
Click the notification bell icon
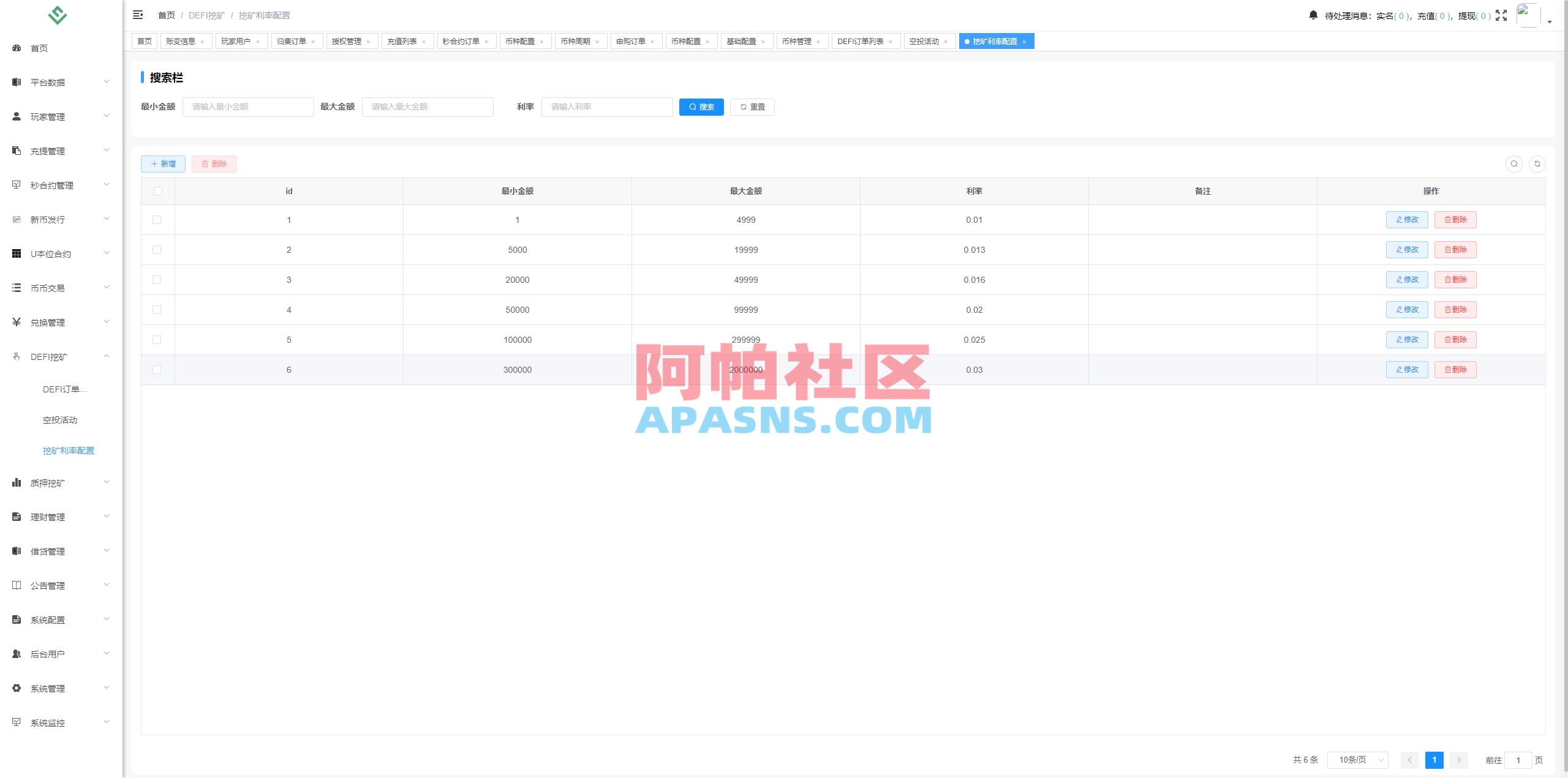(1313, 15)
